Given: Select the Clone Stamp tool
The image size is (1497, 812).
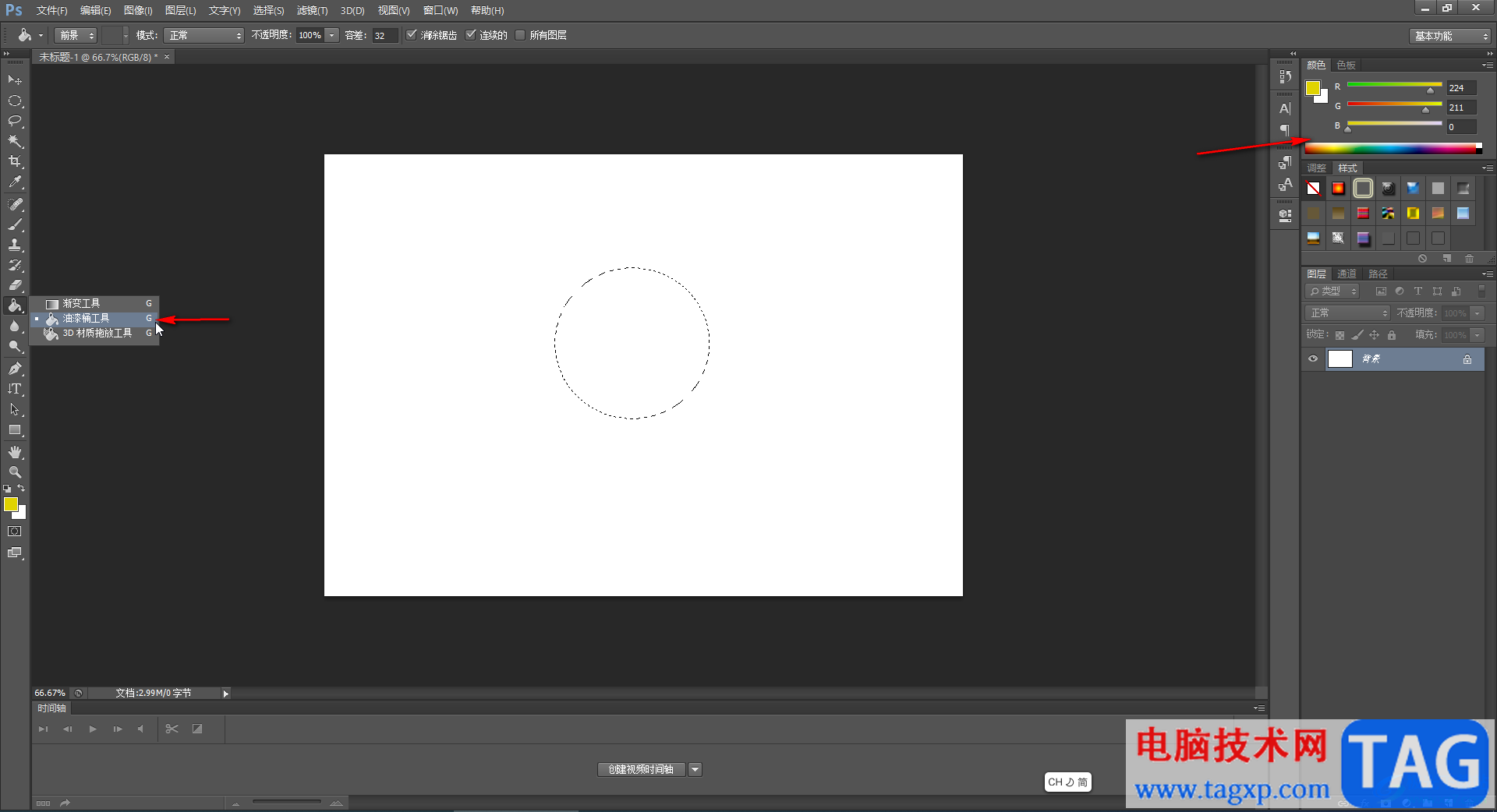Looking at the screenshot, I should click(x=15, y=245).
